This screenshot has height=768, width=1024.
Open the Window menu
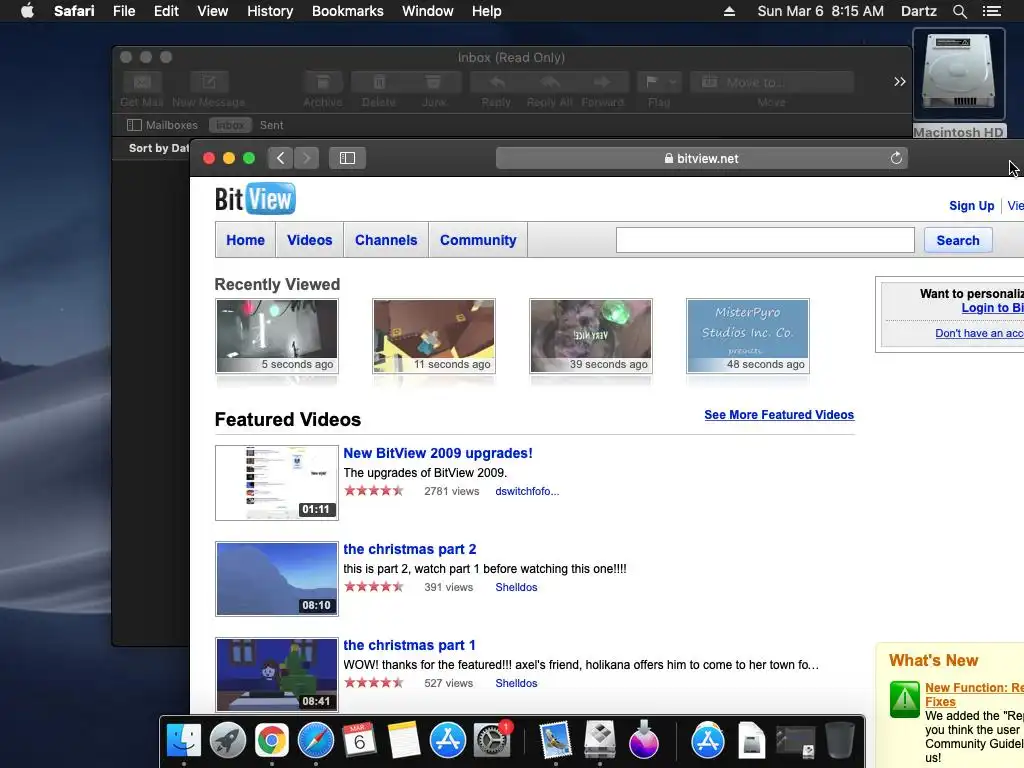click(x=428, y=11)
